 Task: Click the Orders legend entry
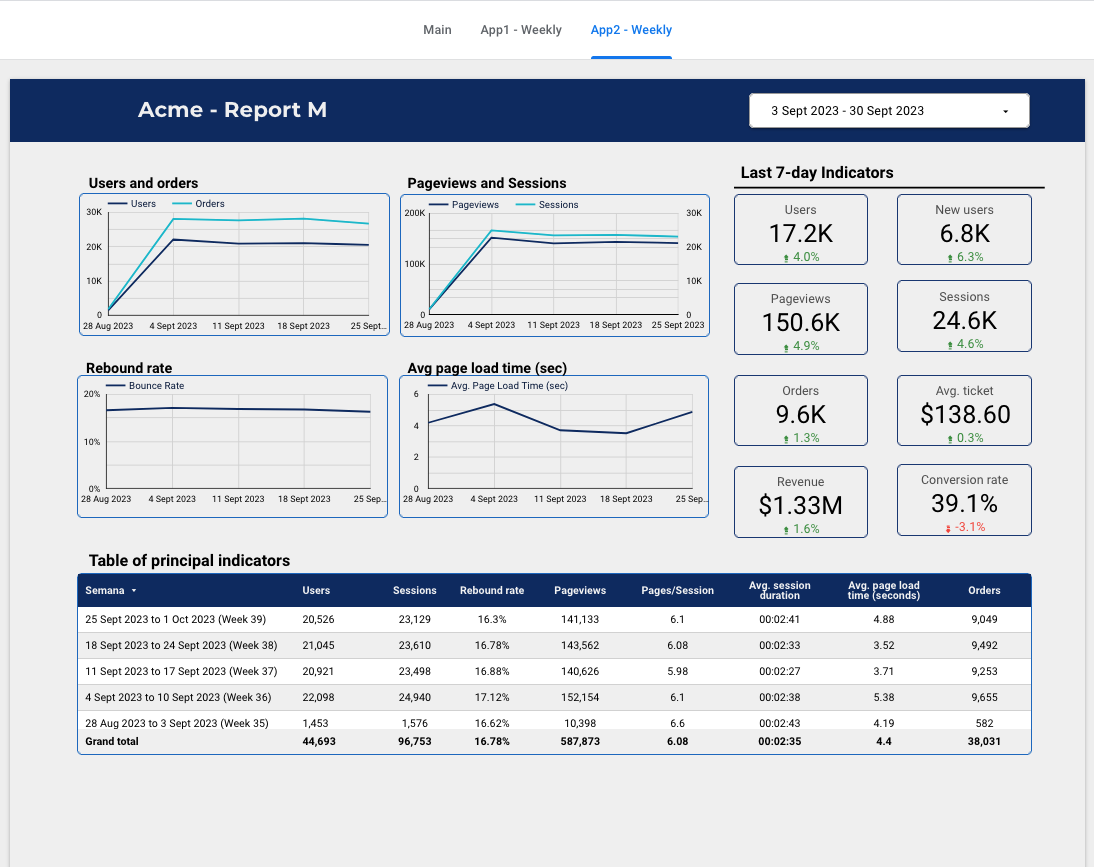pos(209,204)
